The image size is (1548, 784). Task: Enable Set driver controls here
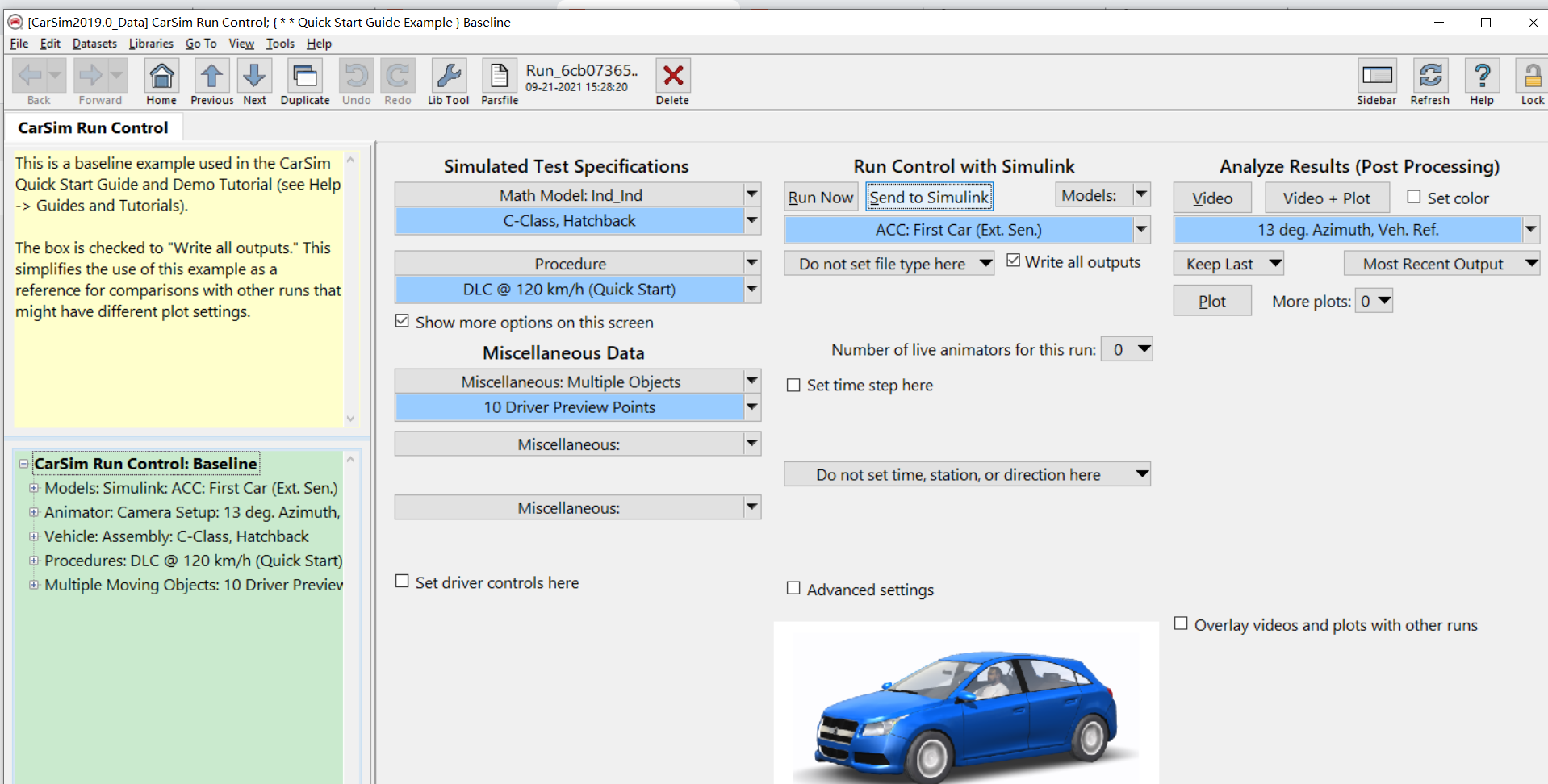[x=402, y=581]
